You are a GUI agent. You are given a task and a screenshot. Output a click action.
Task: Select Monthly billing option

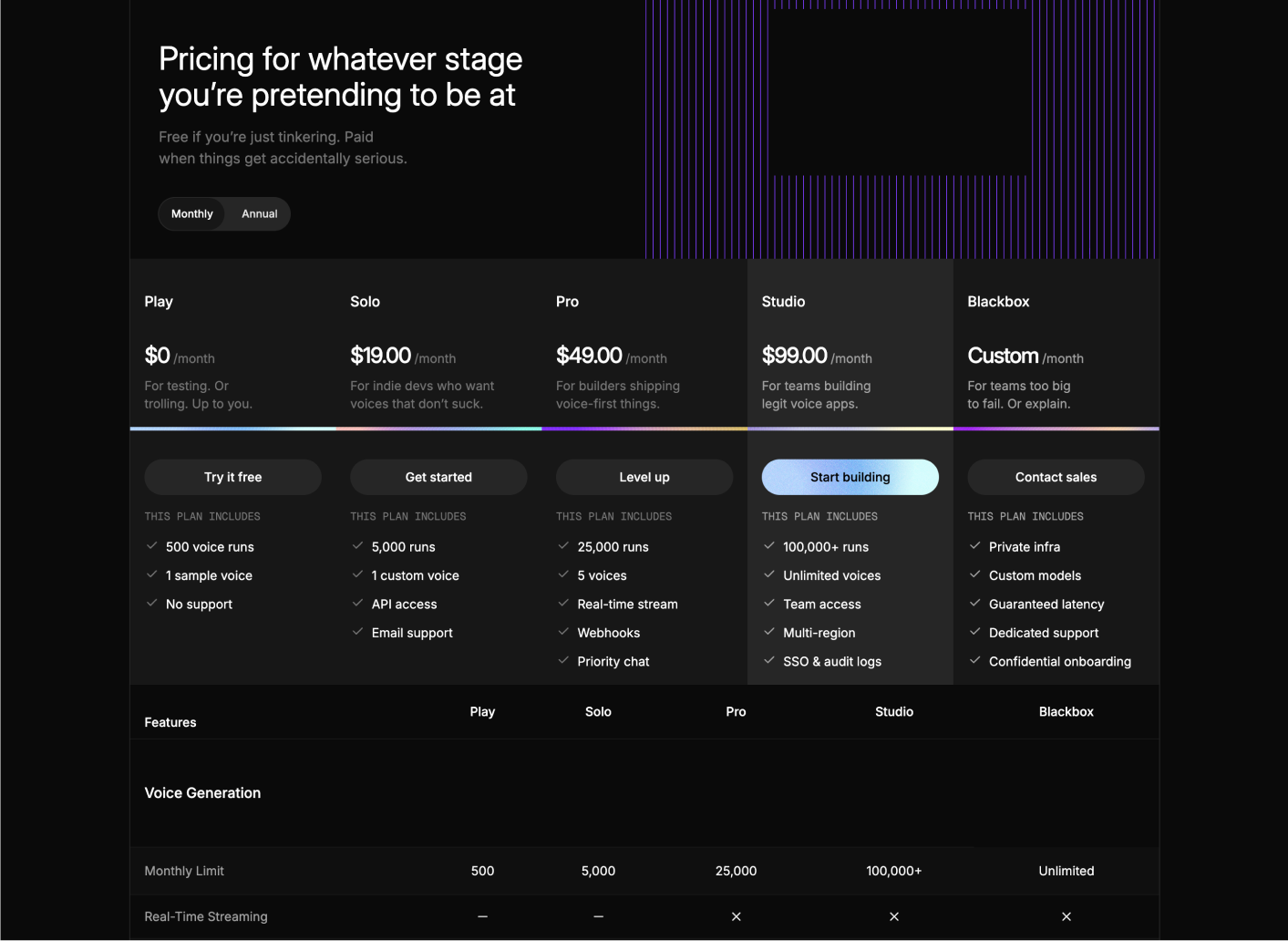click(x=191, y=214)
